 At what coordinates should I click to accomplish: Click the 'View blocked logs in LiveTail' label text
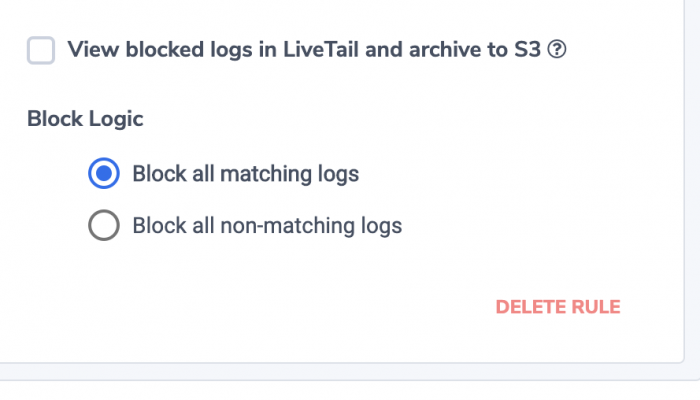click(213, 49)
